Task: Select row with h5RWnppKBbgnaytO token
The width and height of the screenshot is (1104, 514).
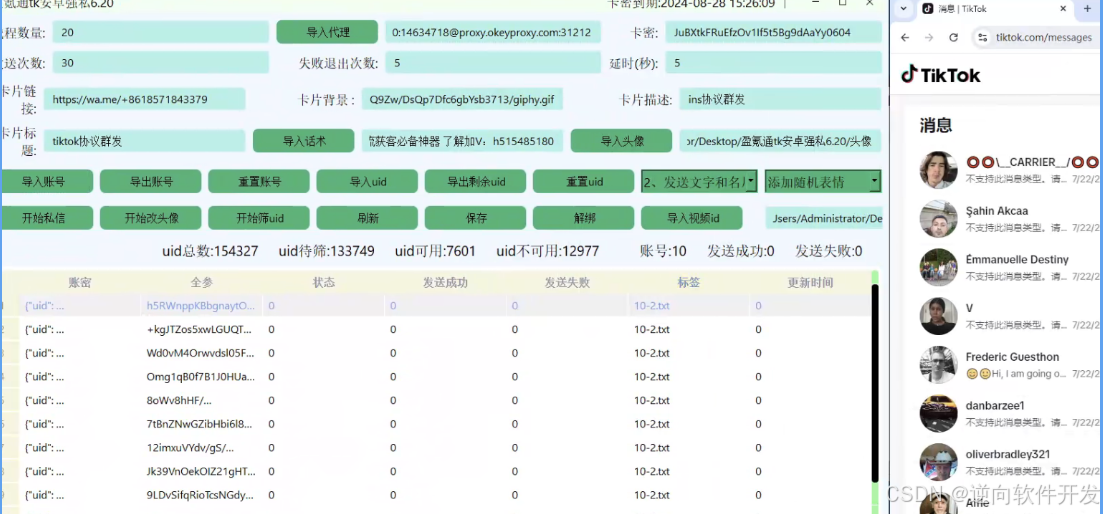Action: (x=437, y=306)
